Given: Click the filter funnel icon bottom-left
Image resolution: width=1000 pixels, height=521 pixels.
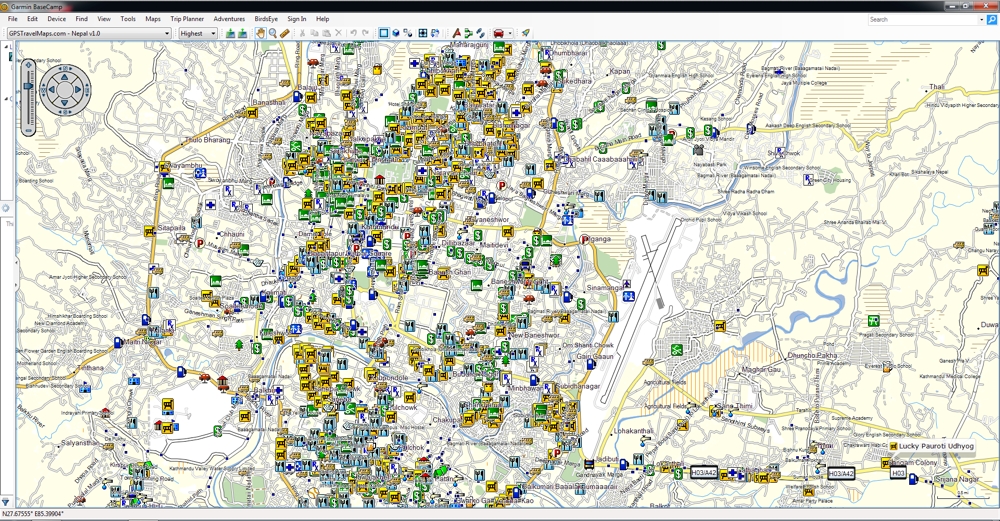Looking at the screenshot, I should [6, 503].
